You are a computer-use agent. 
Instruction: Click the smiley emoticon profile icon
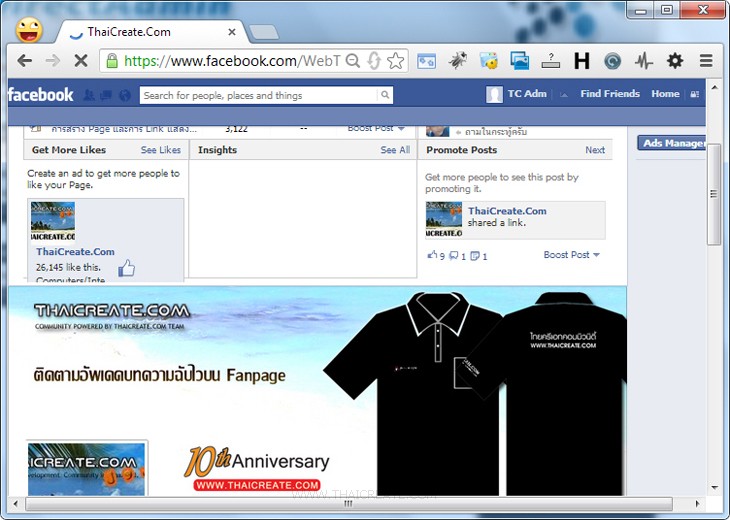point(29,30)
